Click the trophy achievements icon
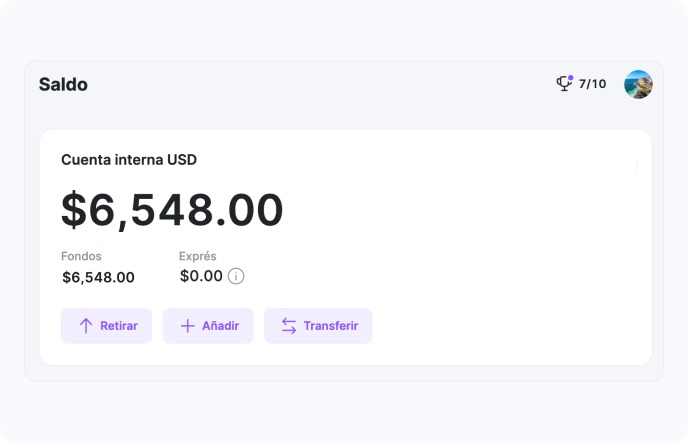This screenshot has width=688, height=443. 564,84
